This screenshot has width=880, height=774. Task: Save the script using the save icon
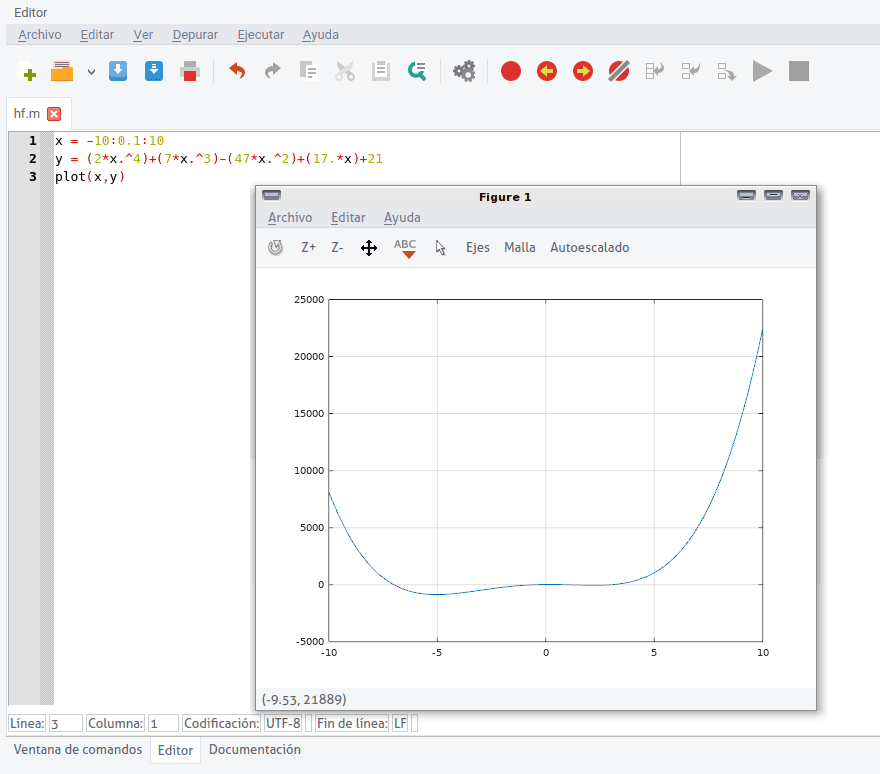click(x=118, y=71)
